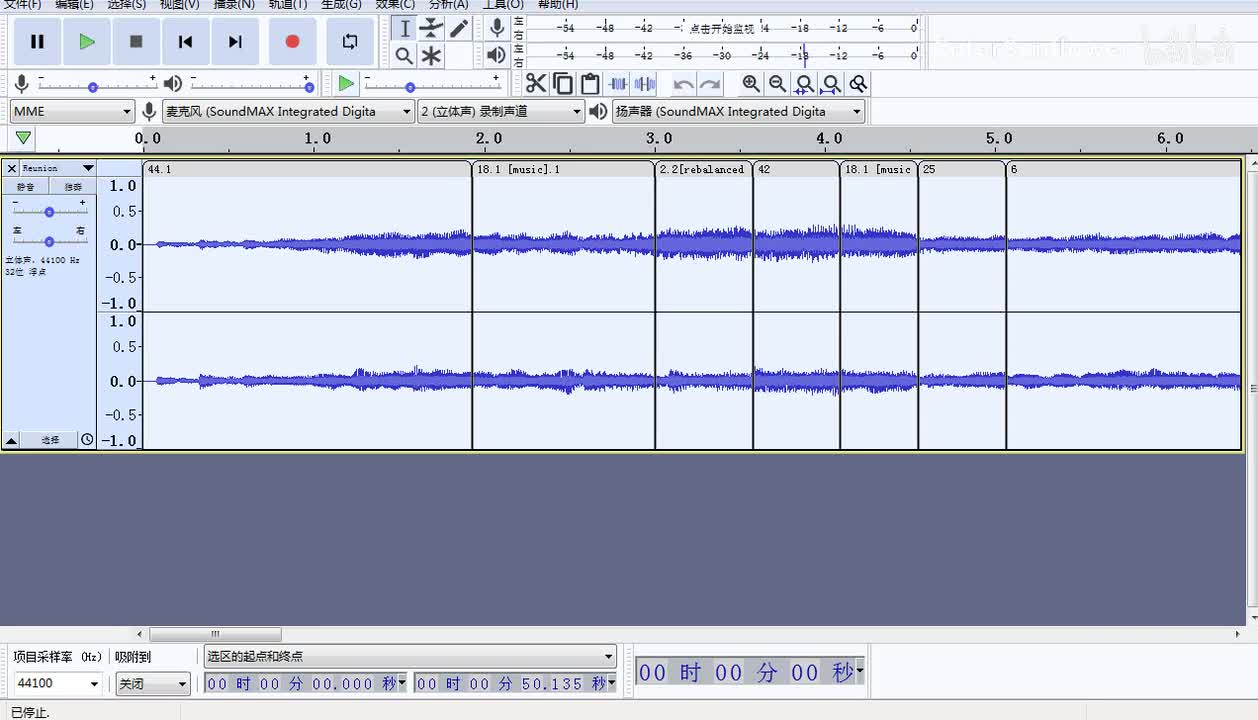Open the Select menu
Image resolution: width=1258 pixels, height=720 pixels.
coord(126,4)
